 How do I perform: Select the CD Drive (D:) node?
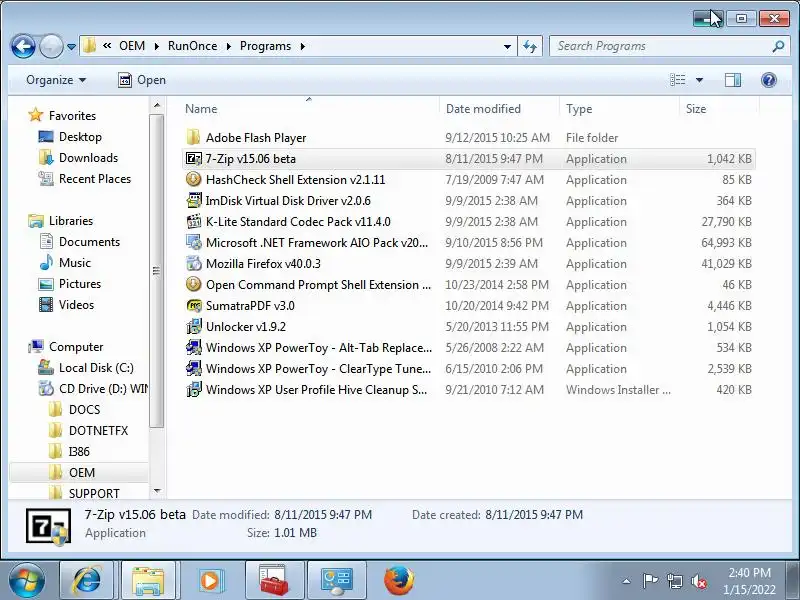click(104, 388)
